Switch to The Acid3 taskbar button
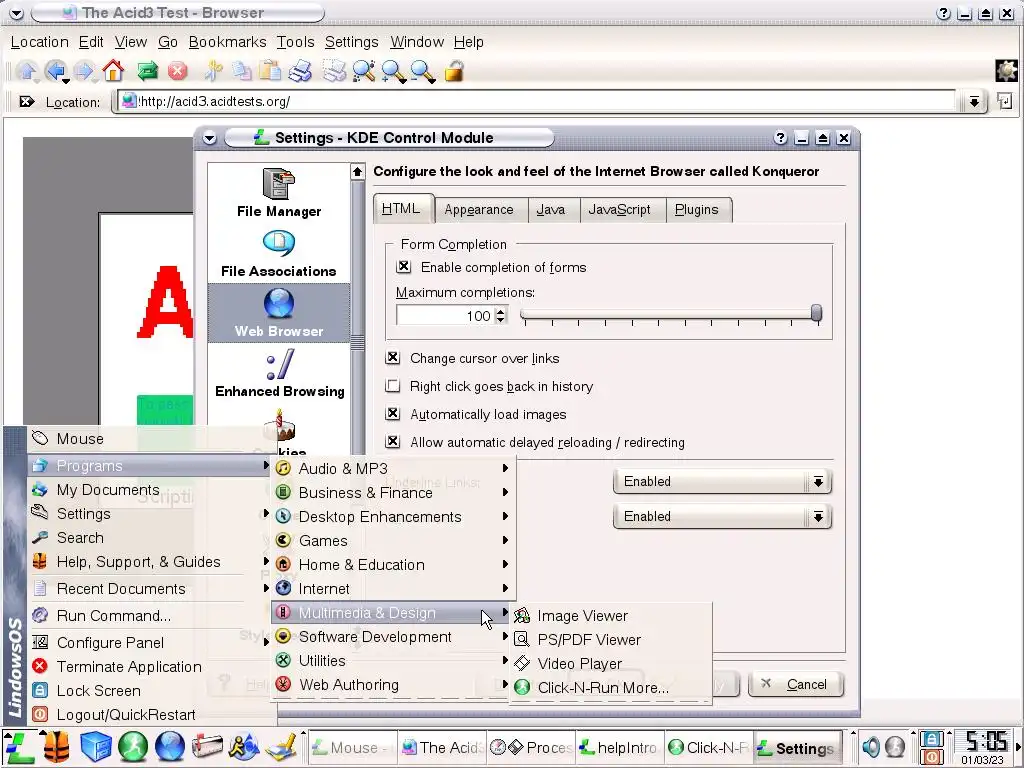The width and height of the screenshot is (1024, 768). click(x=442, y=747)
